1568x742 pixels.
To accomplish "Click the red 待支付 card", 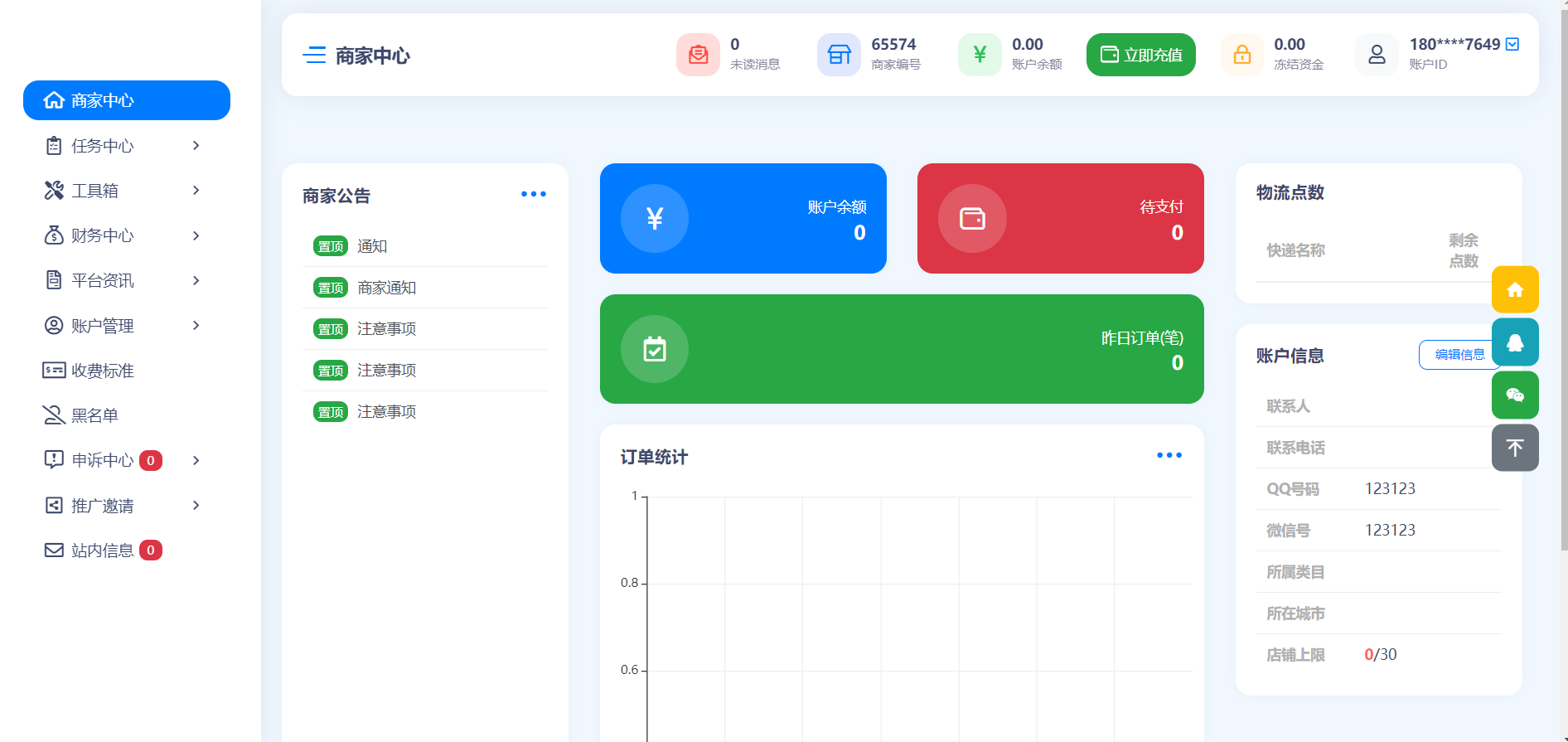I will 1061,218.
